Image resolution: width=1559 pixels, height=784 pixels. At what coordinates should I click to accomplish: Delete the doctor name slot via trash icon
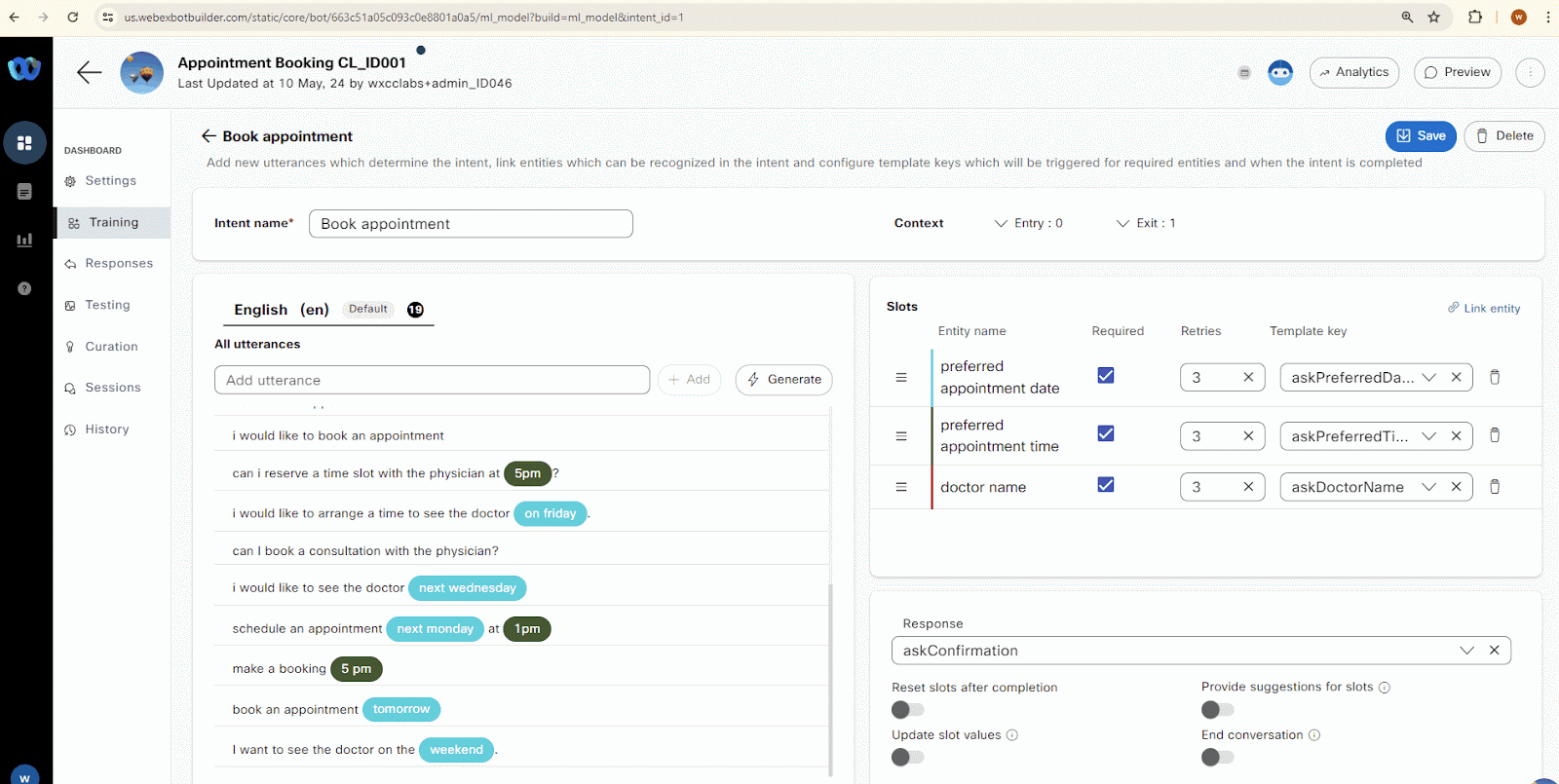(1495, 487)
